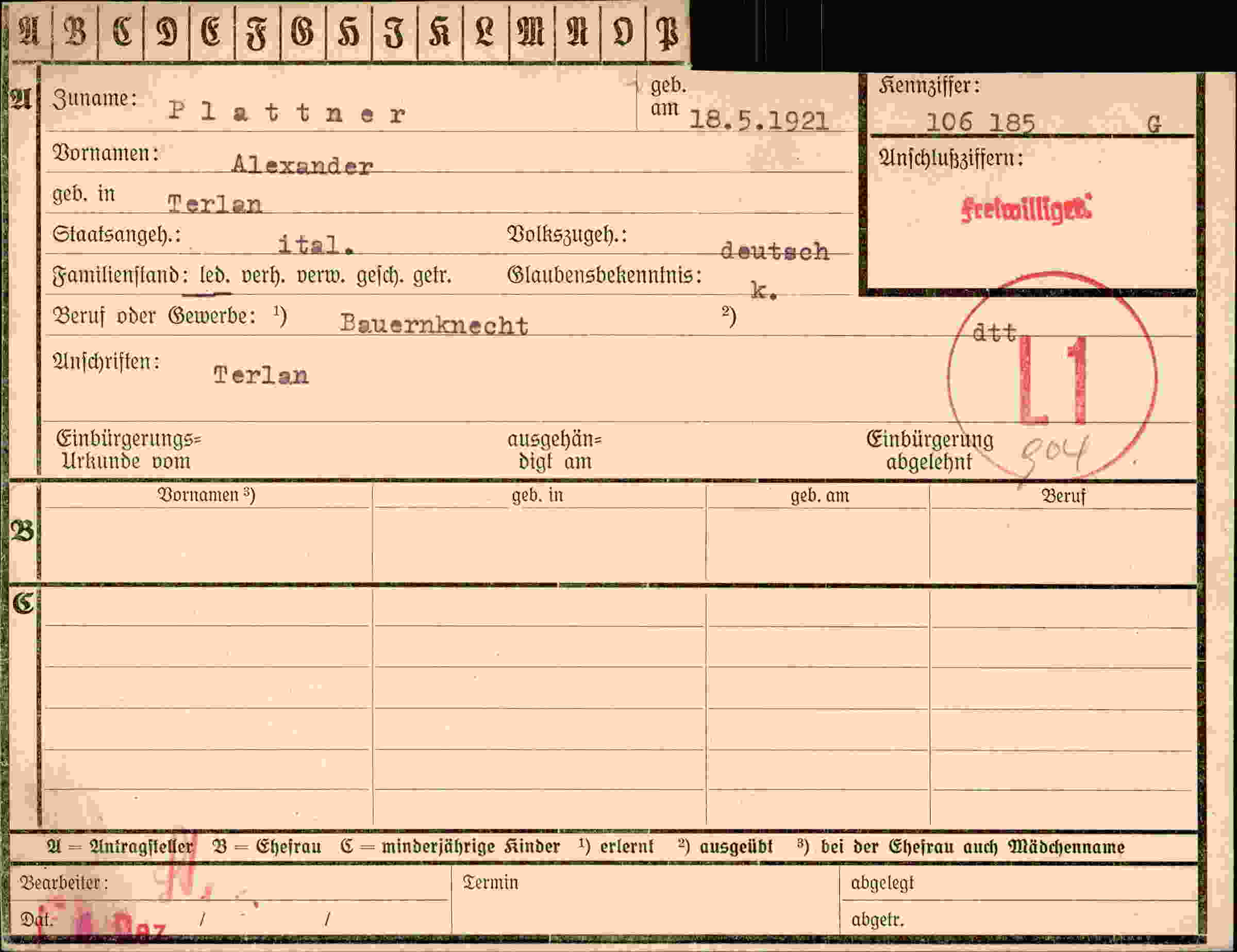Click the typed first name "Alexander"
Screen dimensions: 1237x952
tap(303, 165)
